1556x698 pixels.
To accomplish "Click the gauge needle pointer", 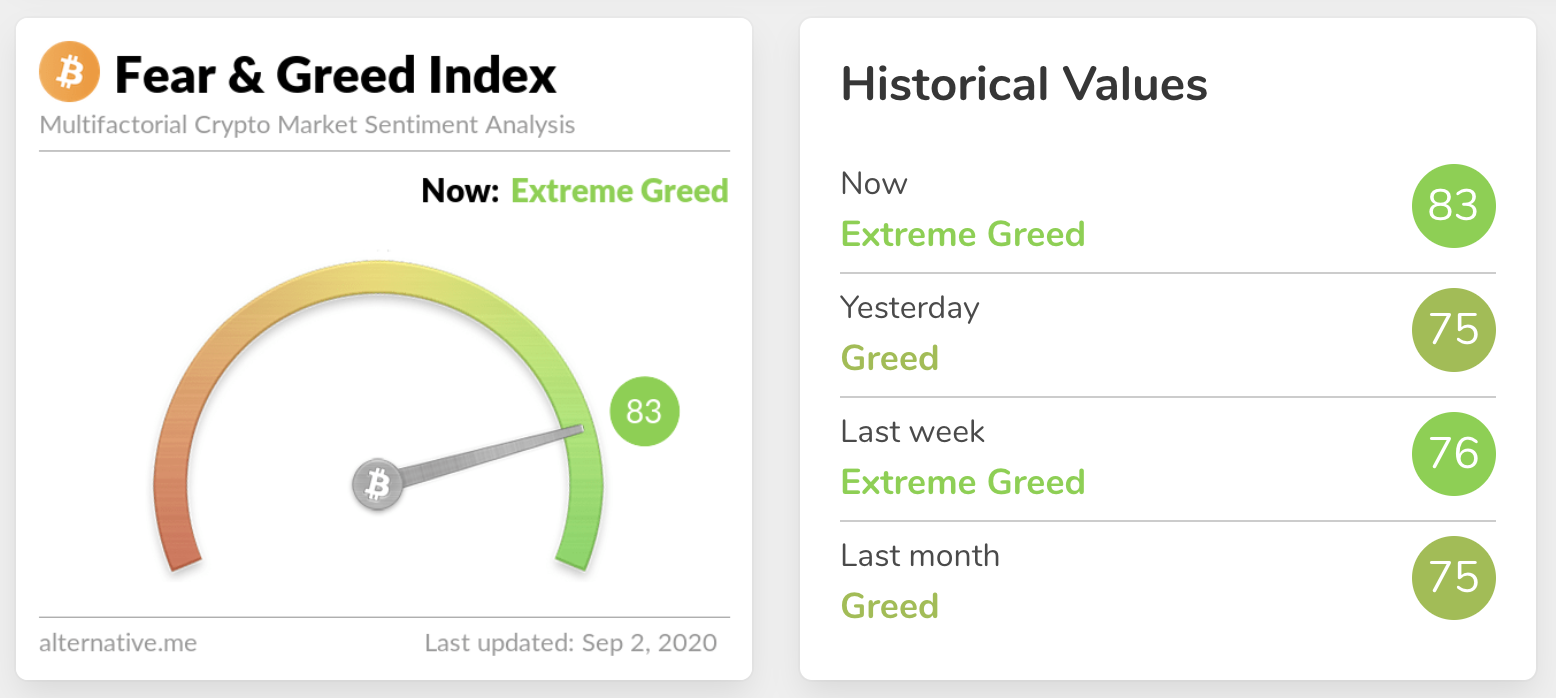I will click(x=490, y=455).
